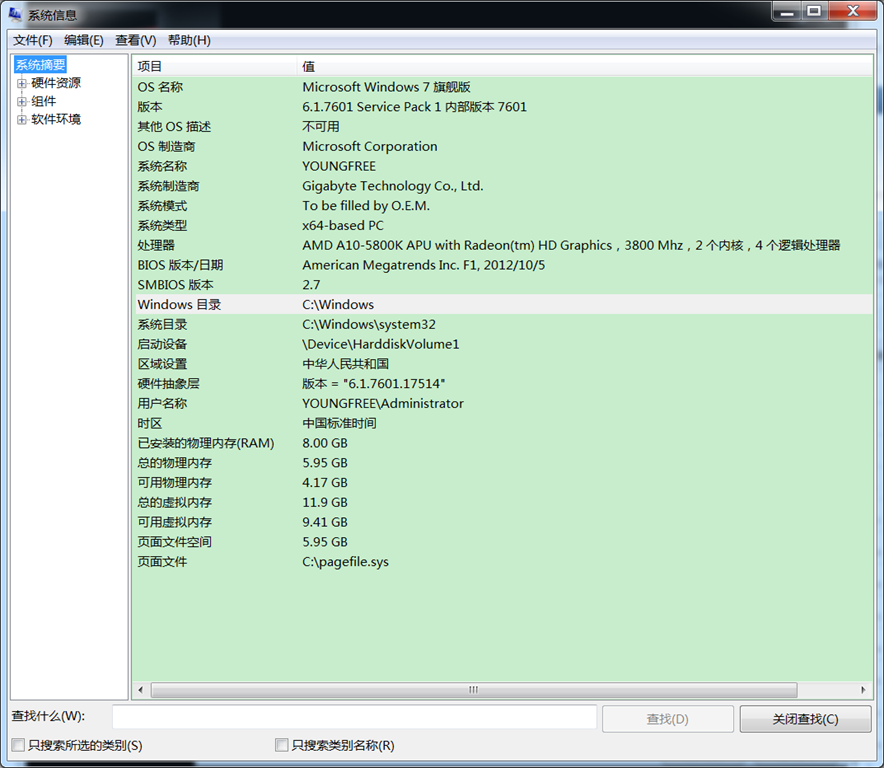Select the 处理器 row
This screenshot has height=768, width=884.
(x=503, y=245)
